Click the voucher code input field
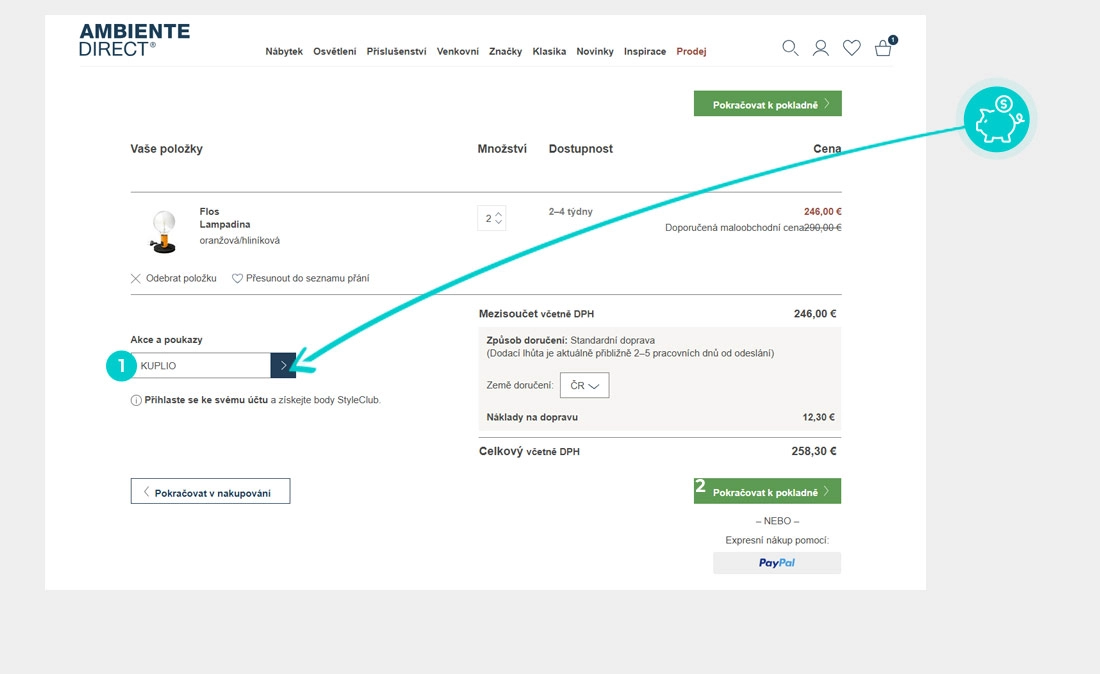The image size is (1100, 674). (x=202, y=366)
